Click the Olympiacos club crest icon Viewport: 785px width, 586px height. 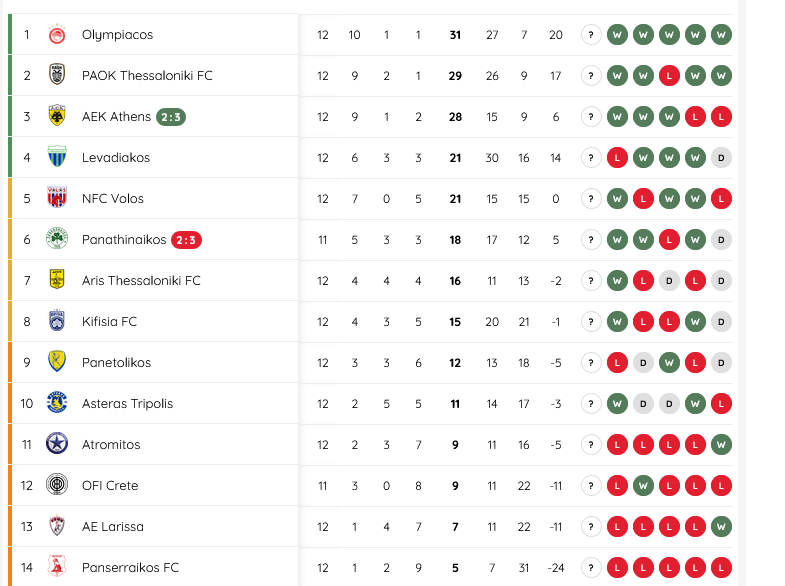(57, 35)
